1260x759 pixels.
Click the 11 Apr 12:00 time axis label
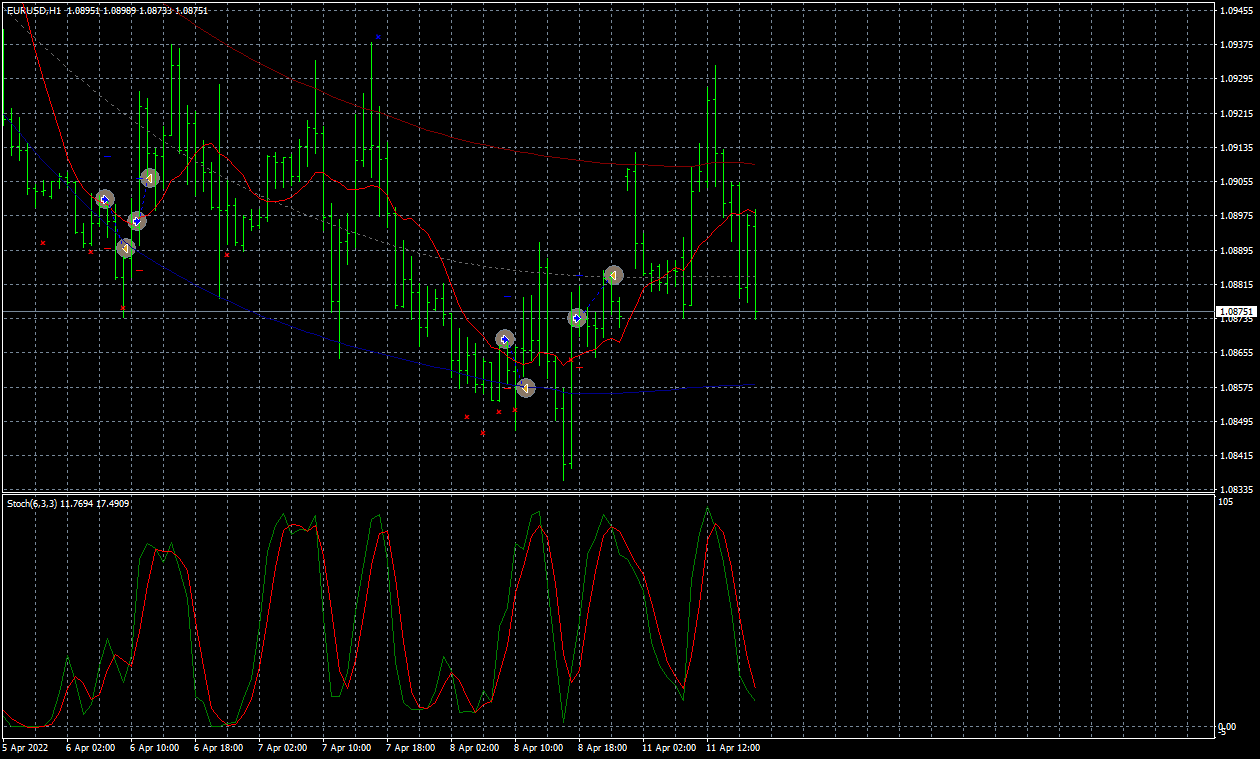pos(733,746)
